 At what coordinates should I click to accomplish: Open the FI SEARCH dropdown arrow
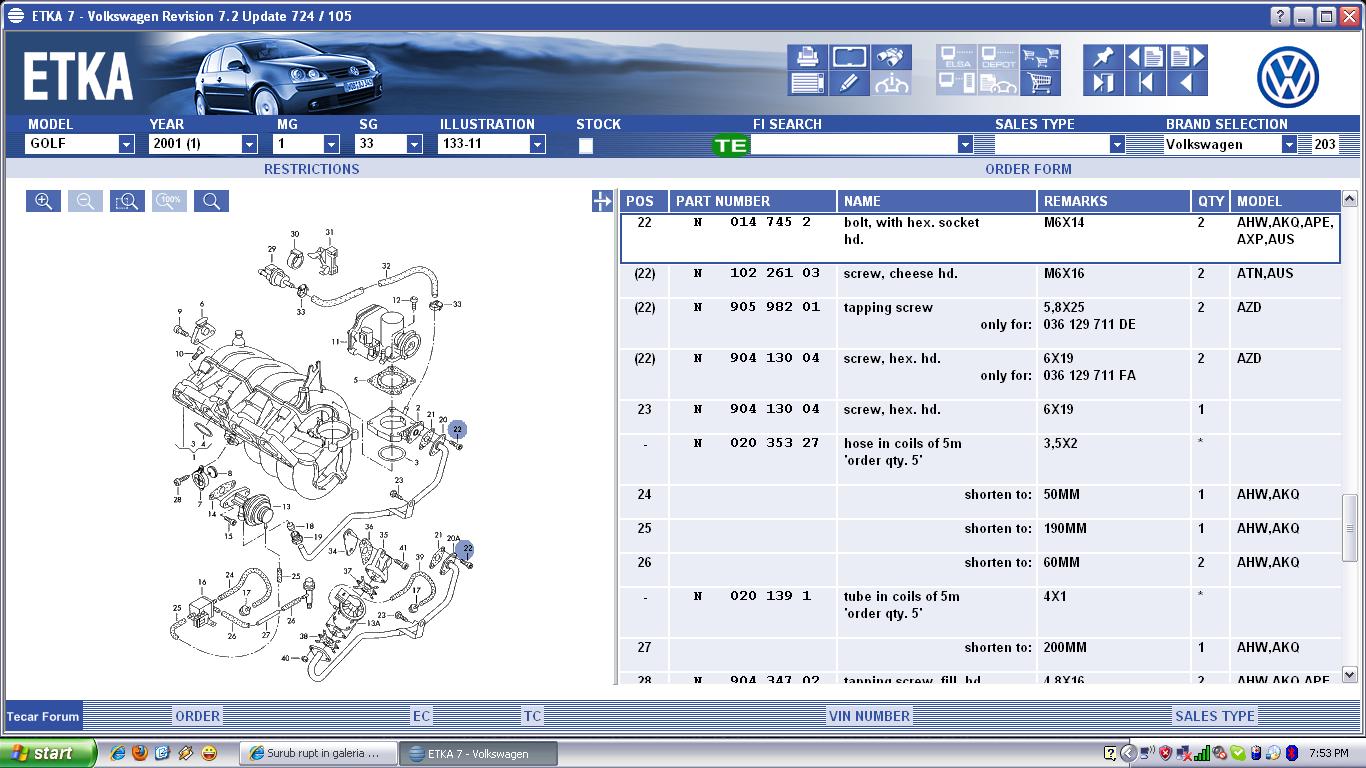coord(965,144)
